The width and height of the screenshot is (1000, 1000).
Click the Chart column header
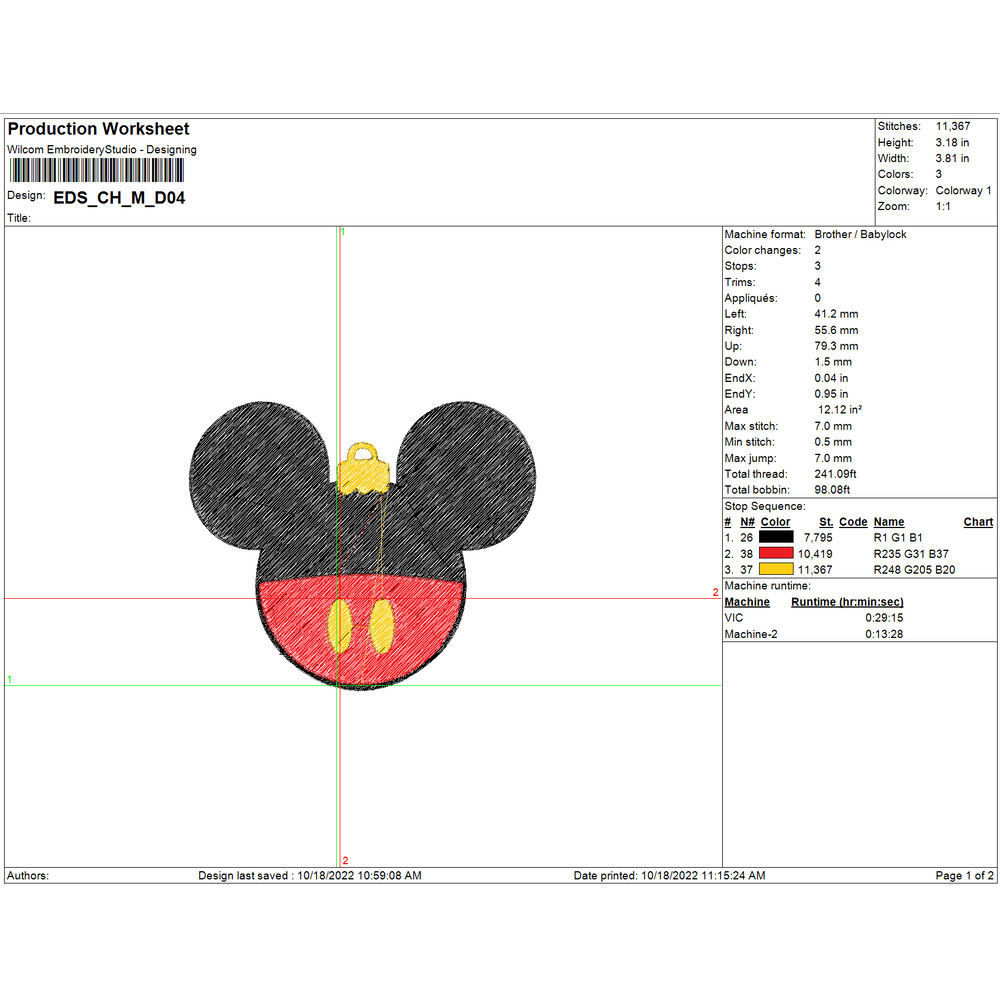pos(978,522)
